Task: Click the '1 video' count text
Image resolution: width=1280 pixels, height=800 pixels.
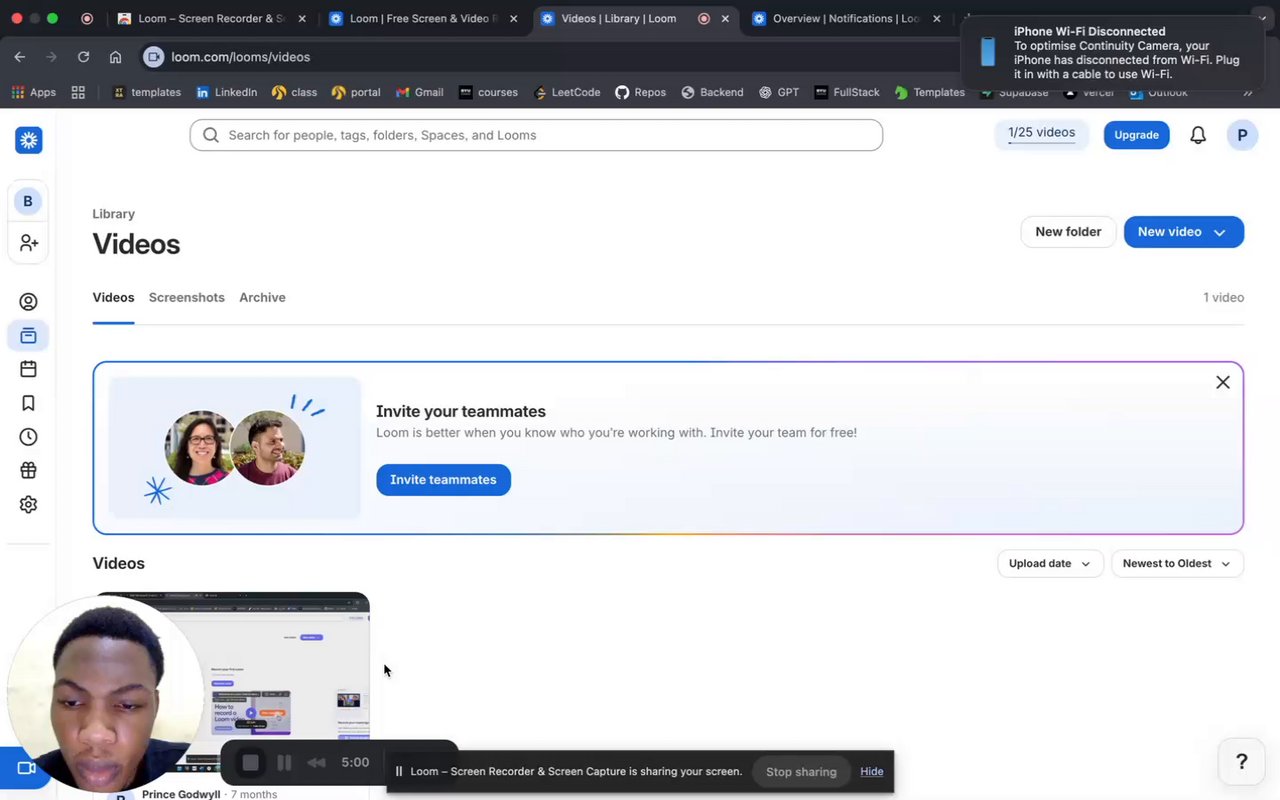Action: [x=1223, y=297]
